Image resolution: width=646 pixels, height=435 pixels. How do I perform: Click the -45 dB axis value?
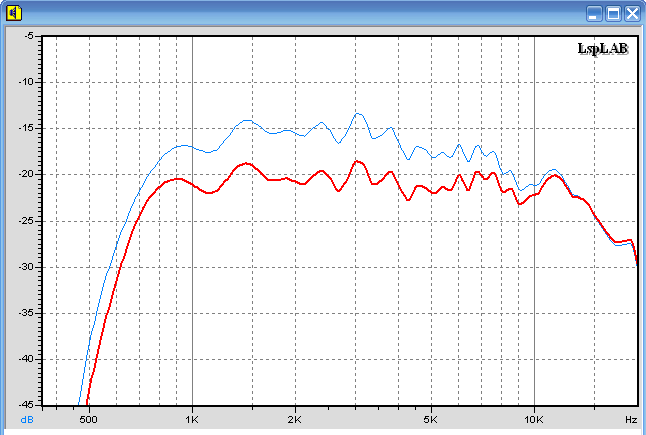tap(26, 405)
